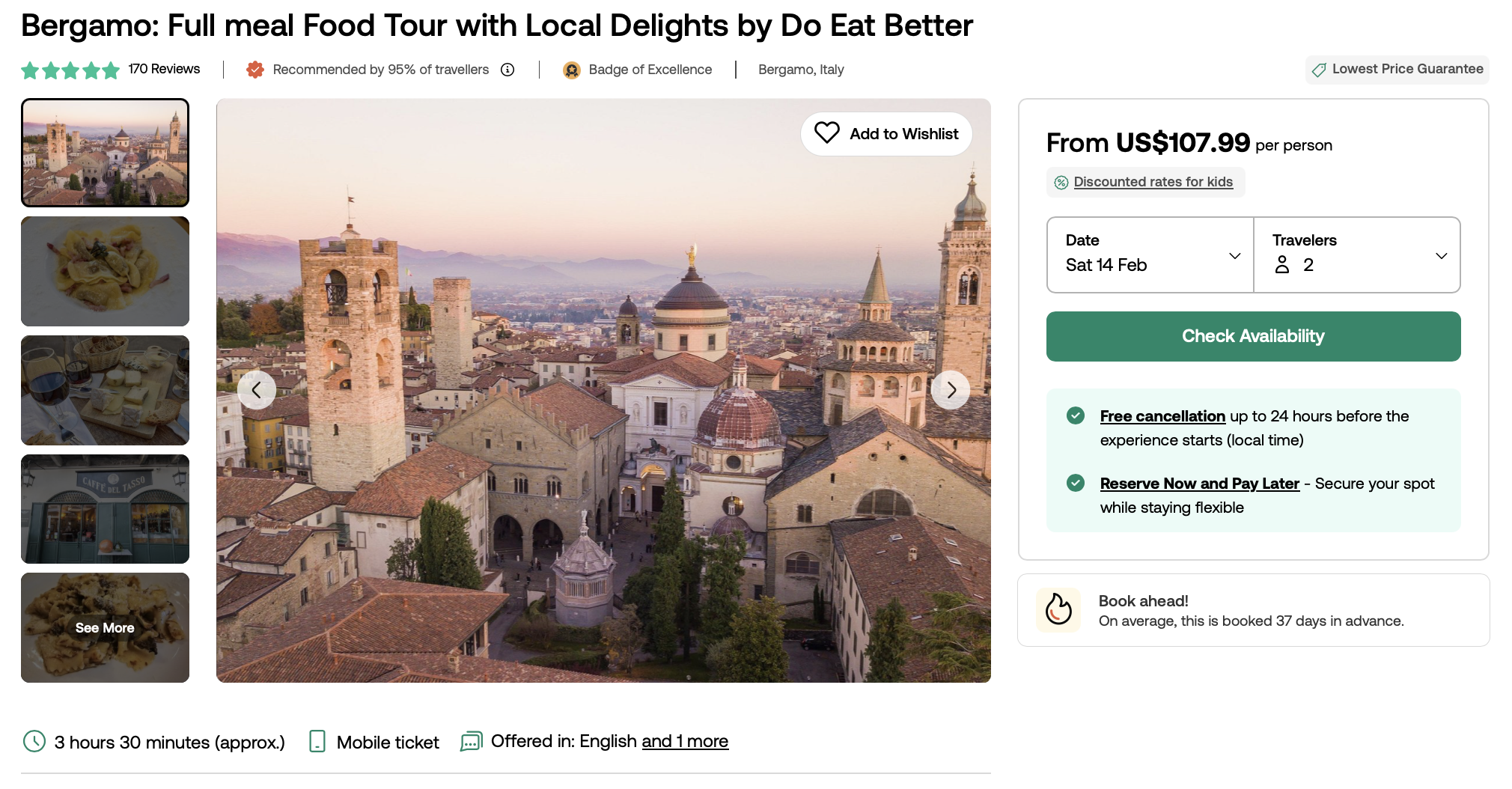Open the recommendation info tooltip icon
1512x789 pixels.
click(x=507, y=70)
